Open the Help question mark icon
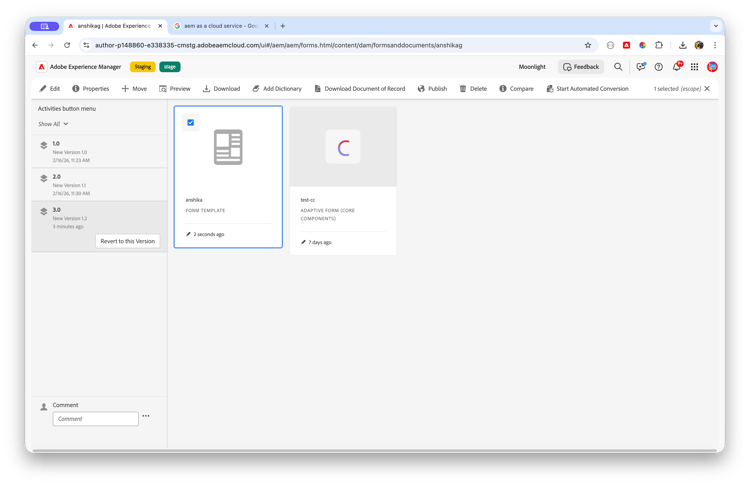Viewport: 750px width, 486px height. tap(659, 67)
